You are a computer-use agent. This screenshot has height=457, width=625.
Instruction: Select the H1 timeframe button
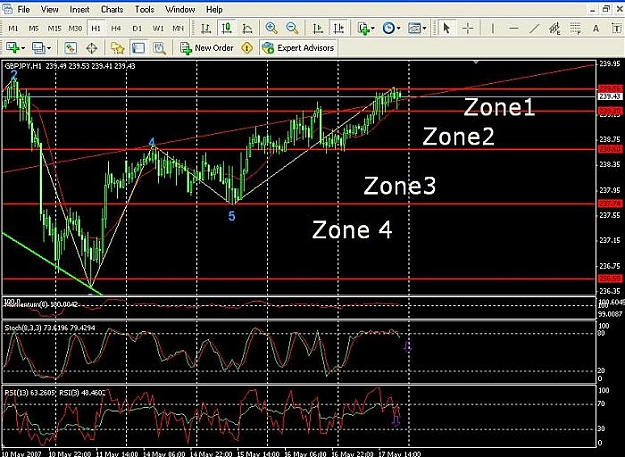point(96,28)
